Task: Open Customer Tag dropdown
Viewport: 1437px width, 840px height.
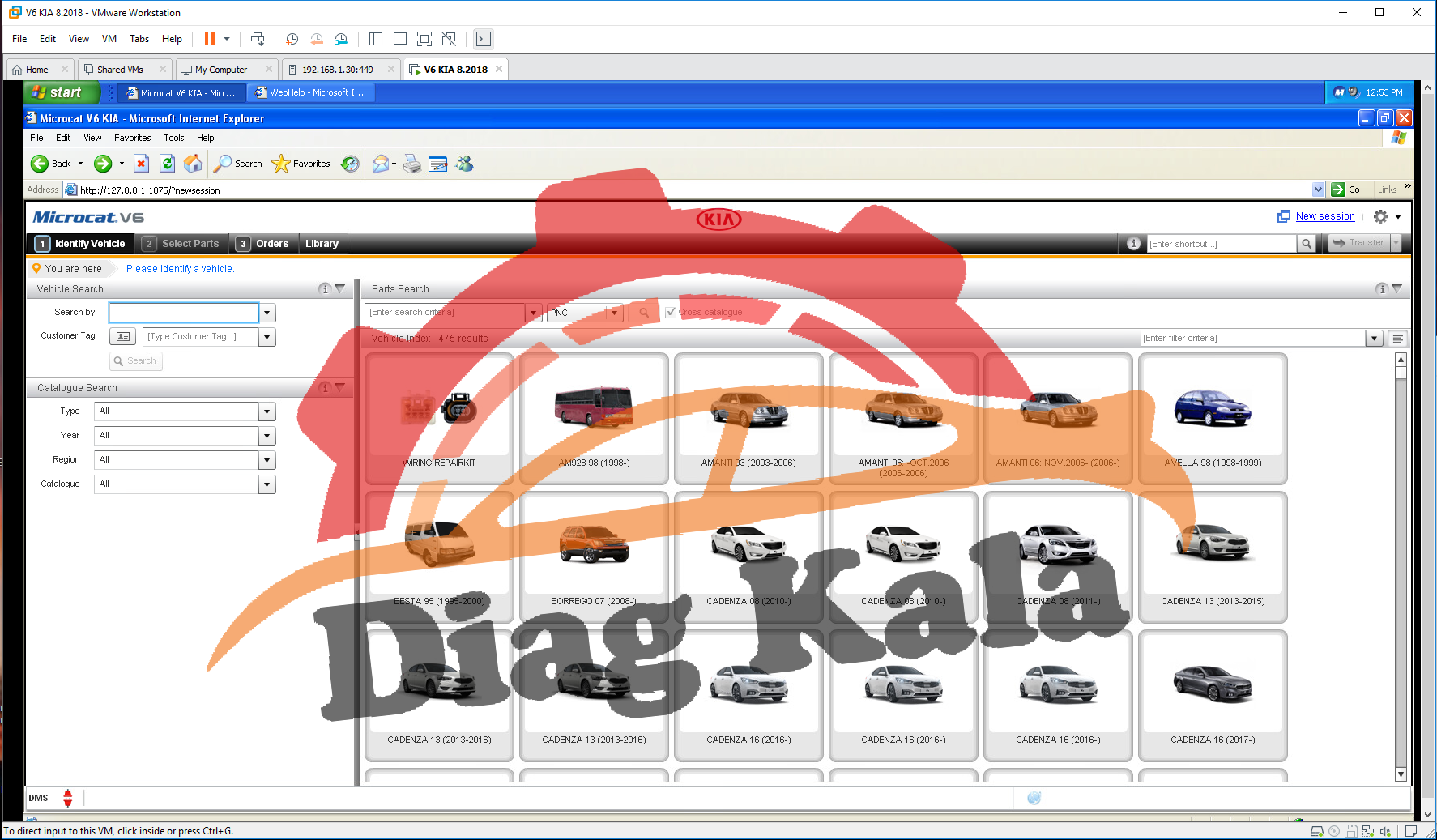Action: coord(268,337)
